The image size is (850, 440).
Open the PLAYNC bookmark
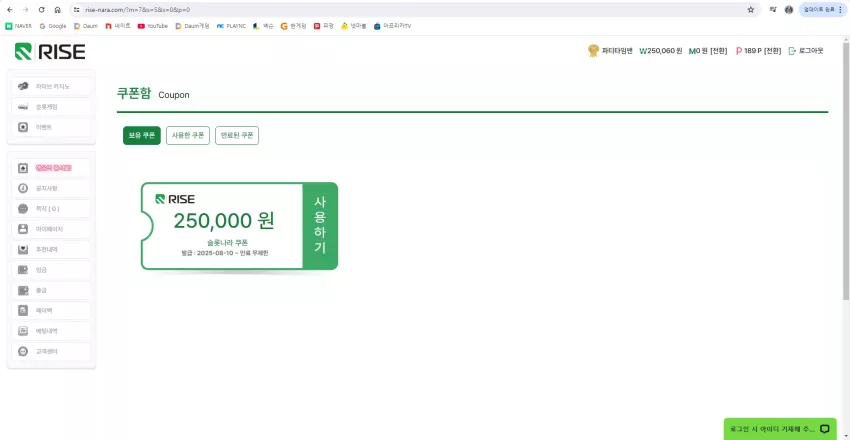point(231,25)
